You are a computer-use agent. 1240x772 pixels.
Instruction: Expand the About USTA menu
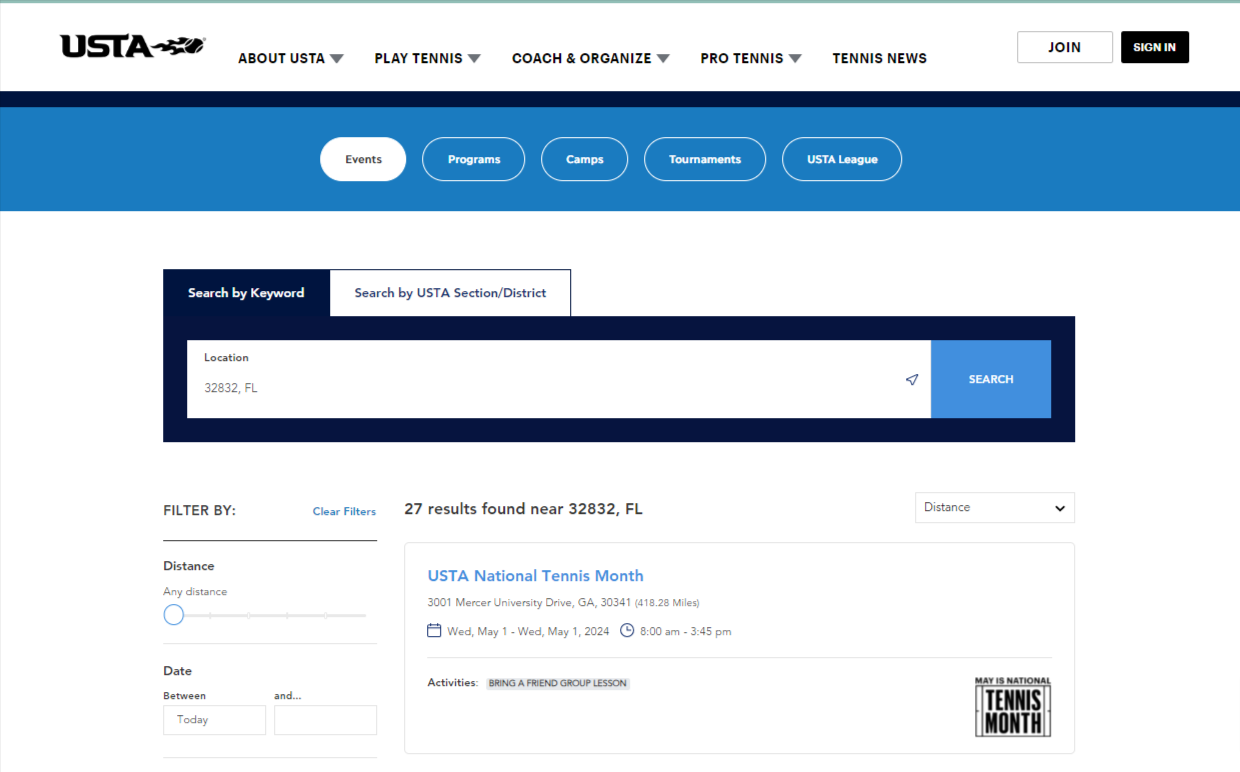coord(290,58)
